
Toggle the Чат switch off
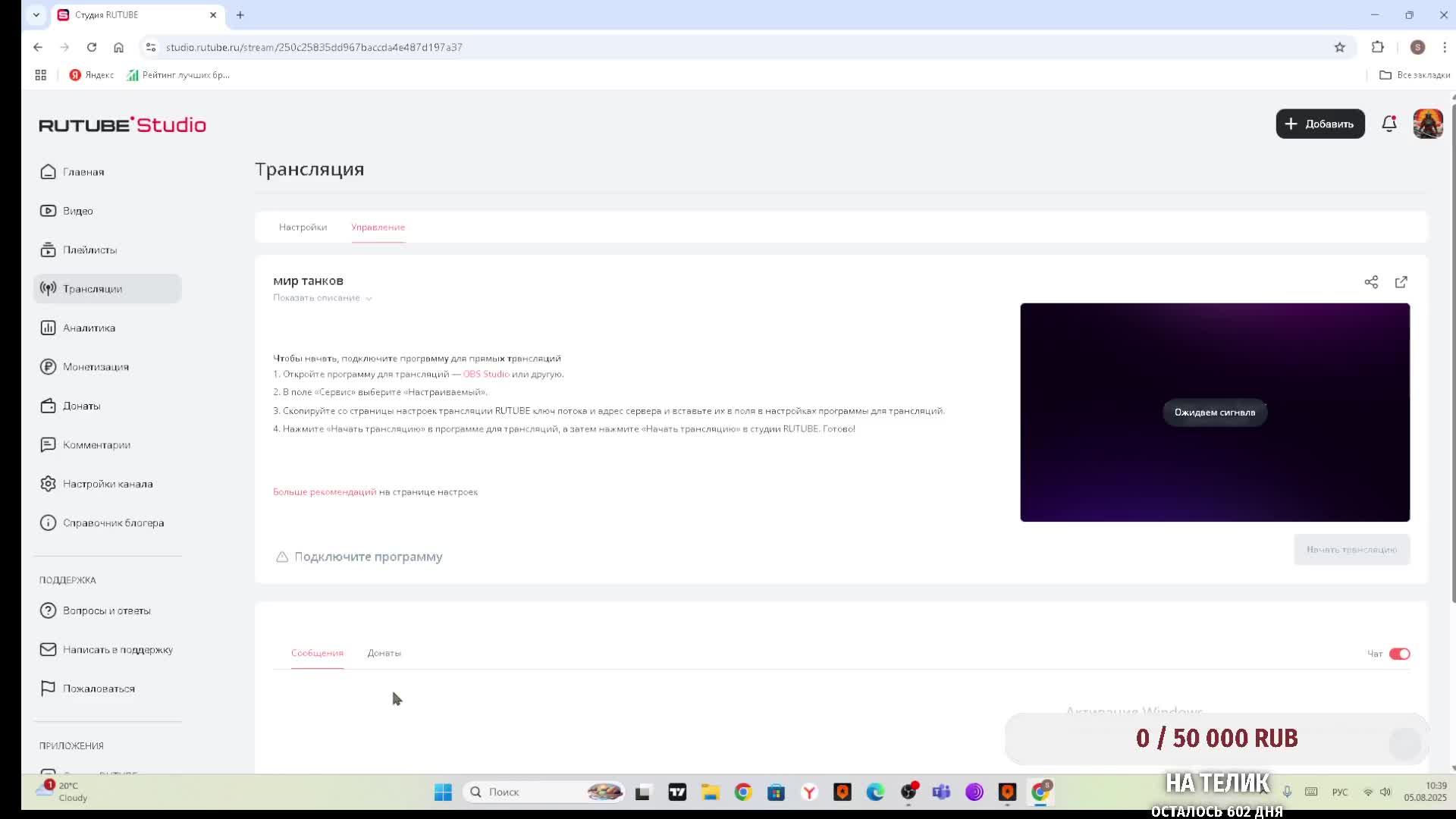[1399, 654]
